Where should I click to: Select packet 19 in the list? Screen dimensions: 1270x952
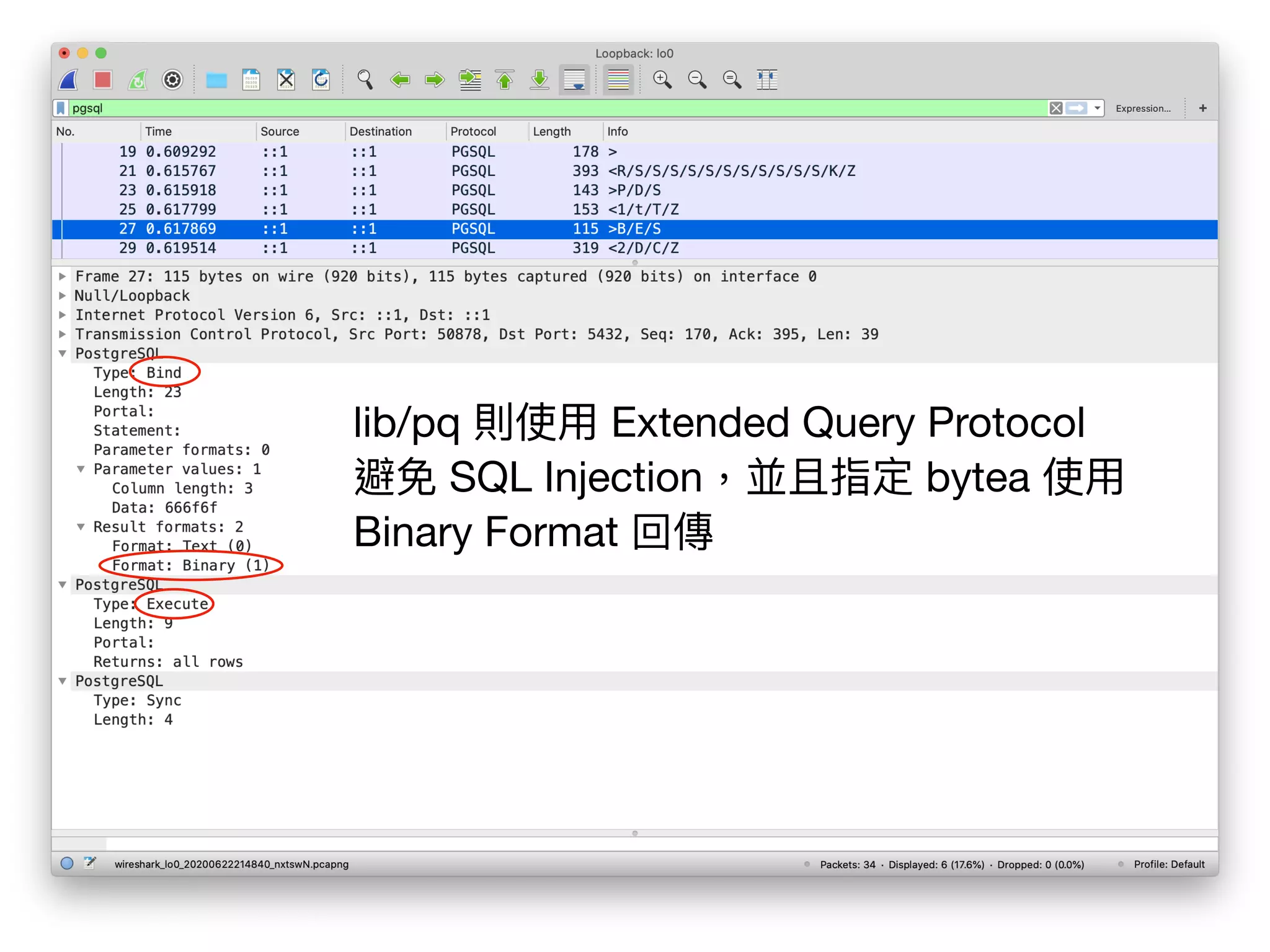pyautogui.click(x=635, y=152)
